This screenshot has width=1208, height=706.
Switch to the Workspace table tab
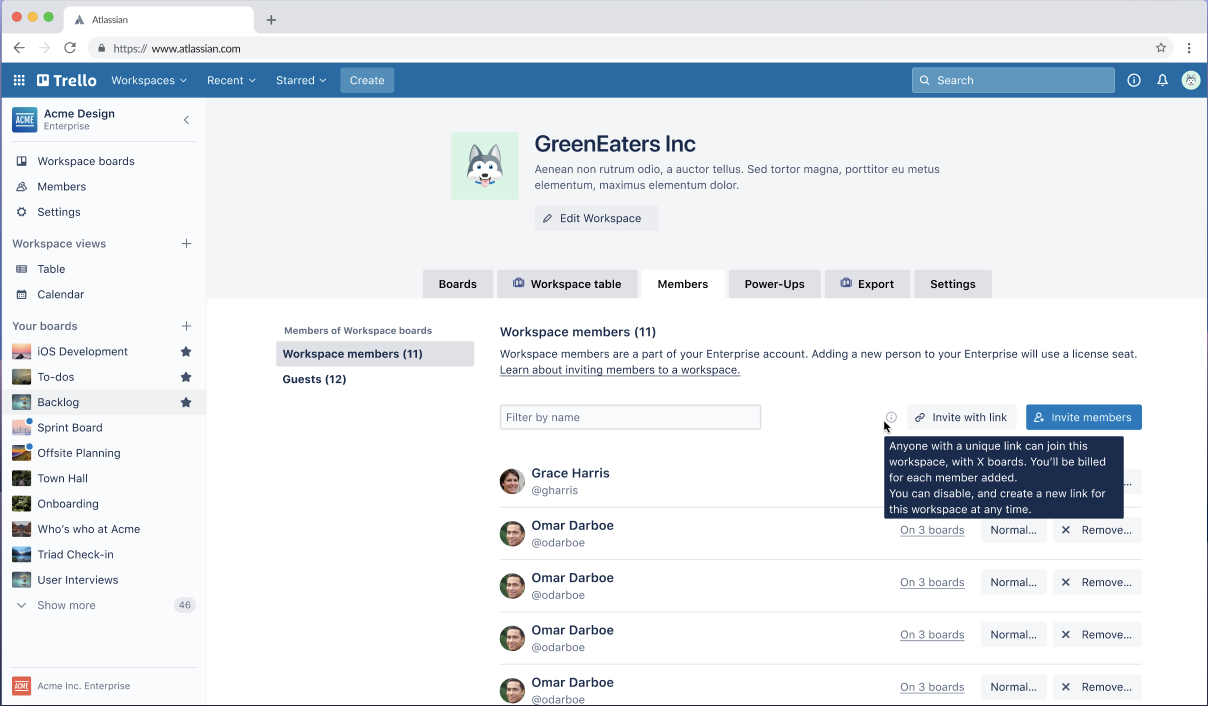coord(566,284)
